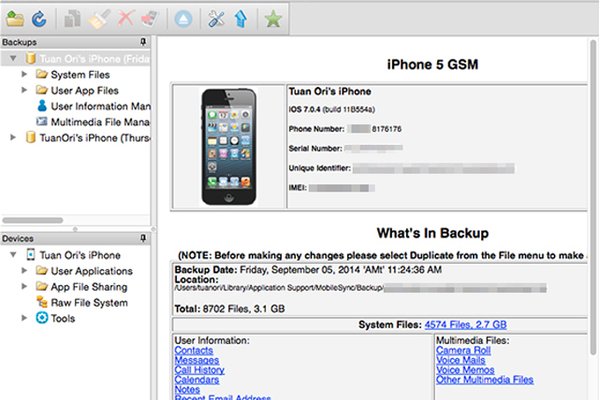Collapse Tuan Ori's iPhone in Devices panel
600x400 pixels.
pos(13,255)
